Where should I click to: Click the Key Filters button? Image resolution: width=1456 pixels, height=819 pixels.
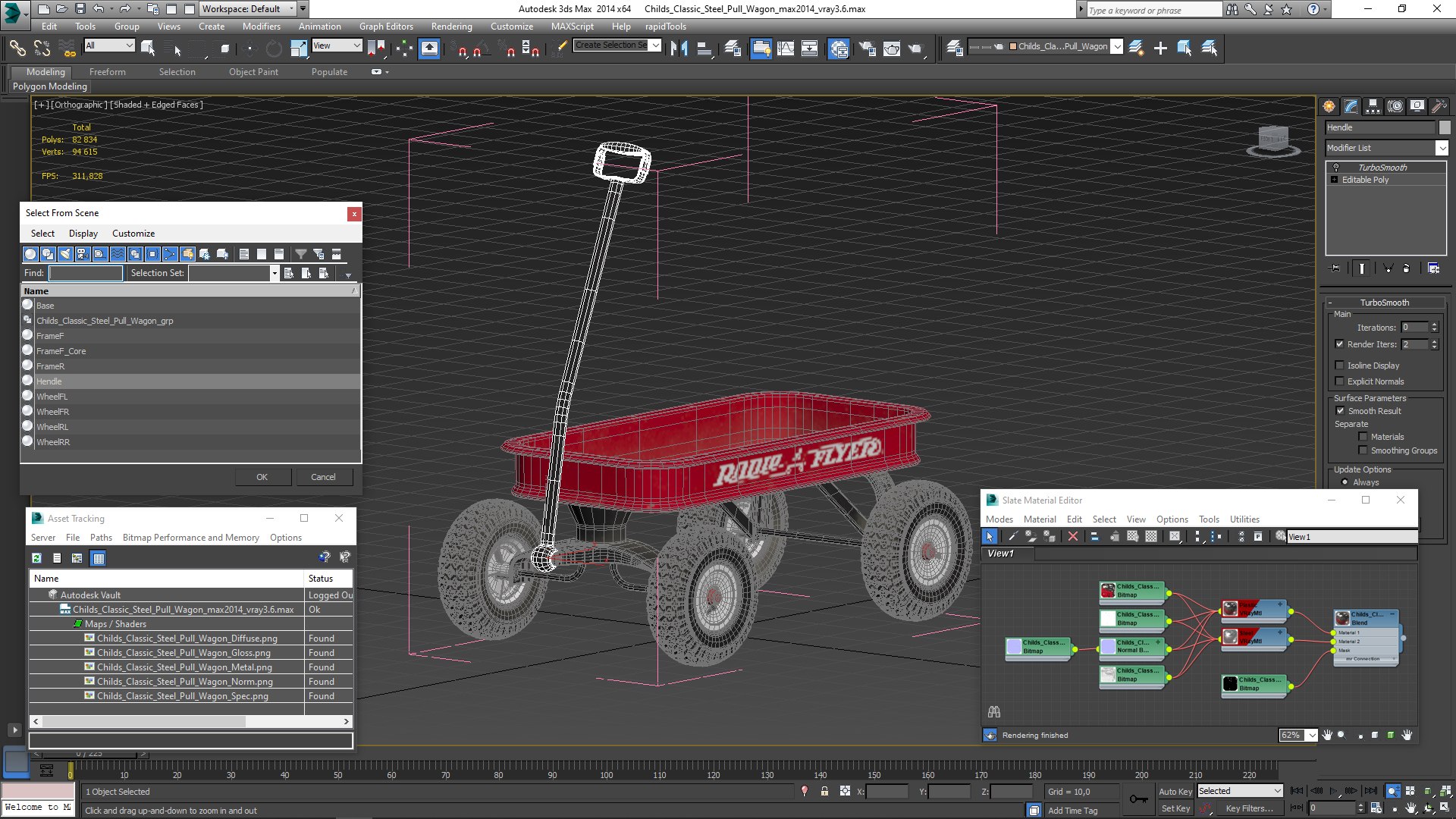(x=1249, y=808)
